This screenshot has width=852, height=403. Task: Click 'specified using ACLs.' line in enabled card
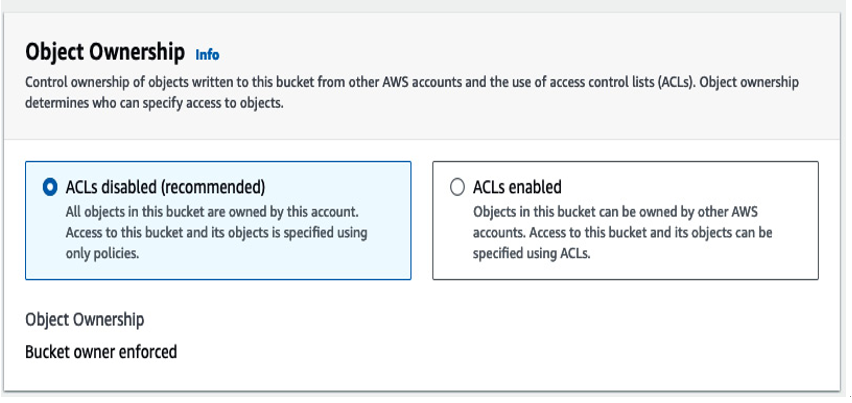coord(531,254)
